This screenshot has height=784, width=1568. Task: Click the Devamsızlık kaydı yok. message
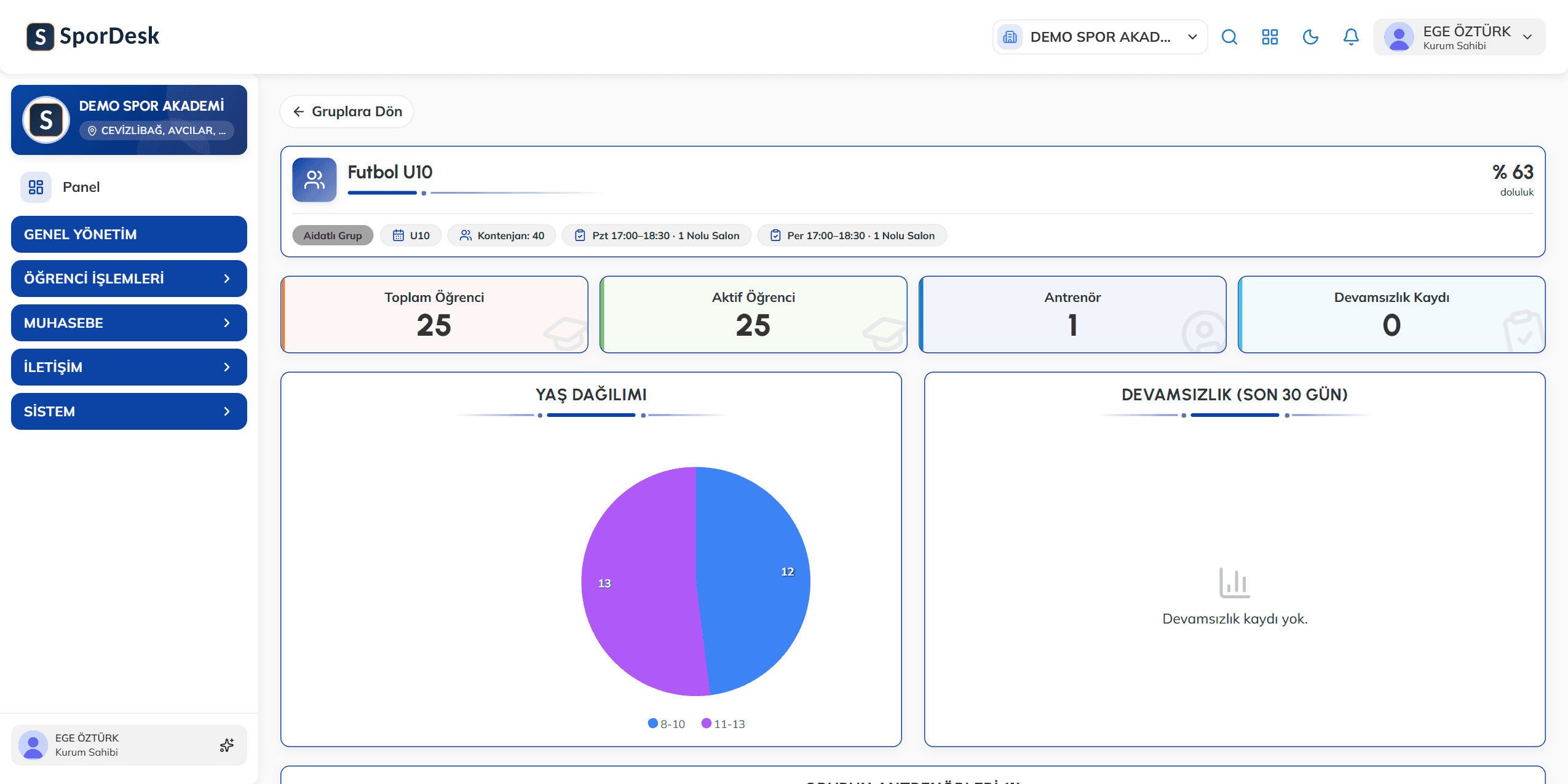coord(1235,619)
